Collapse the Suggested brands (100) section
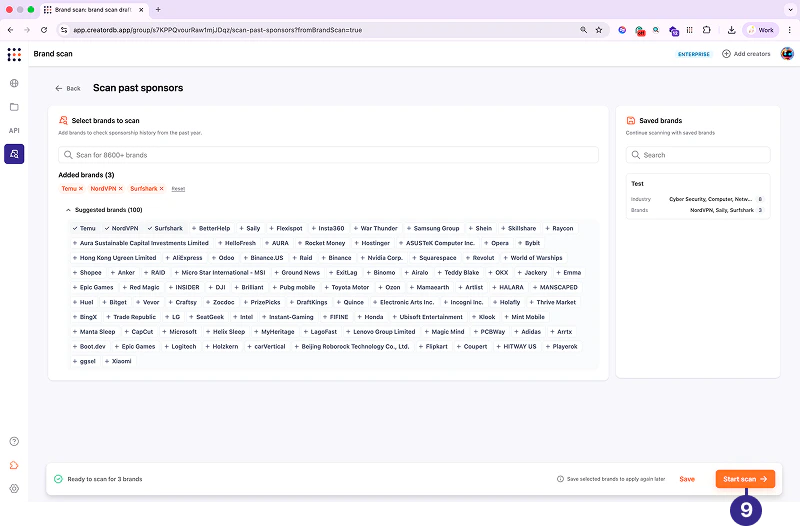 [x=104, y=210]
